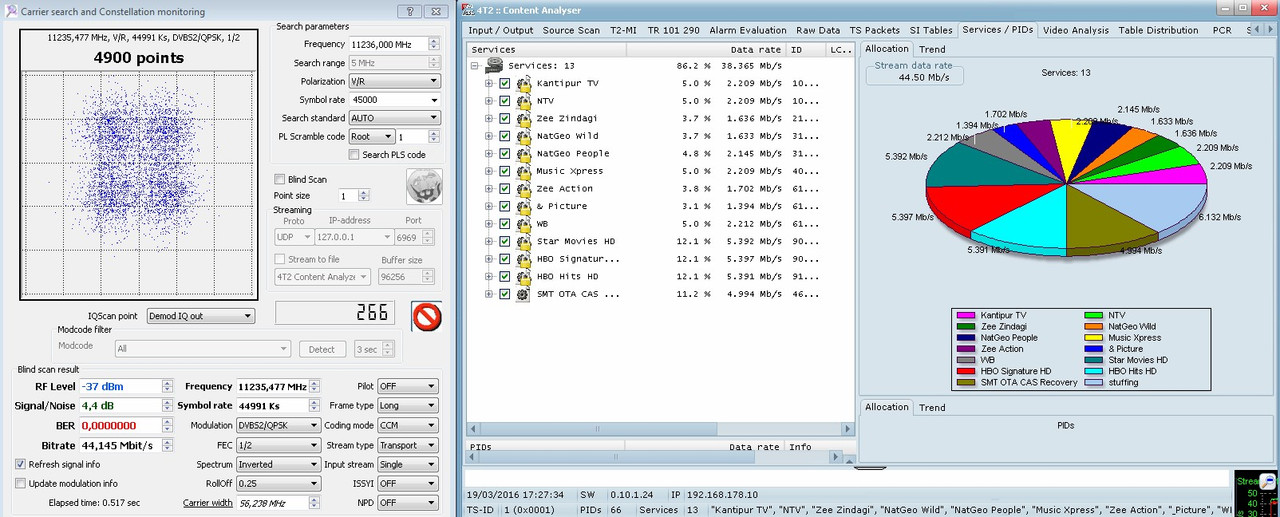Viewport: 1280px width, 517px height.
Task: Open the RollOff 0.25 dropdown
Action: point(277,484)
